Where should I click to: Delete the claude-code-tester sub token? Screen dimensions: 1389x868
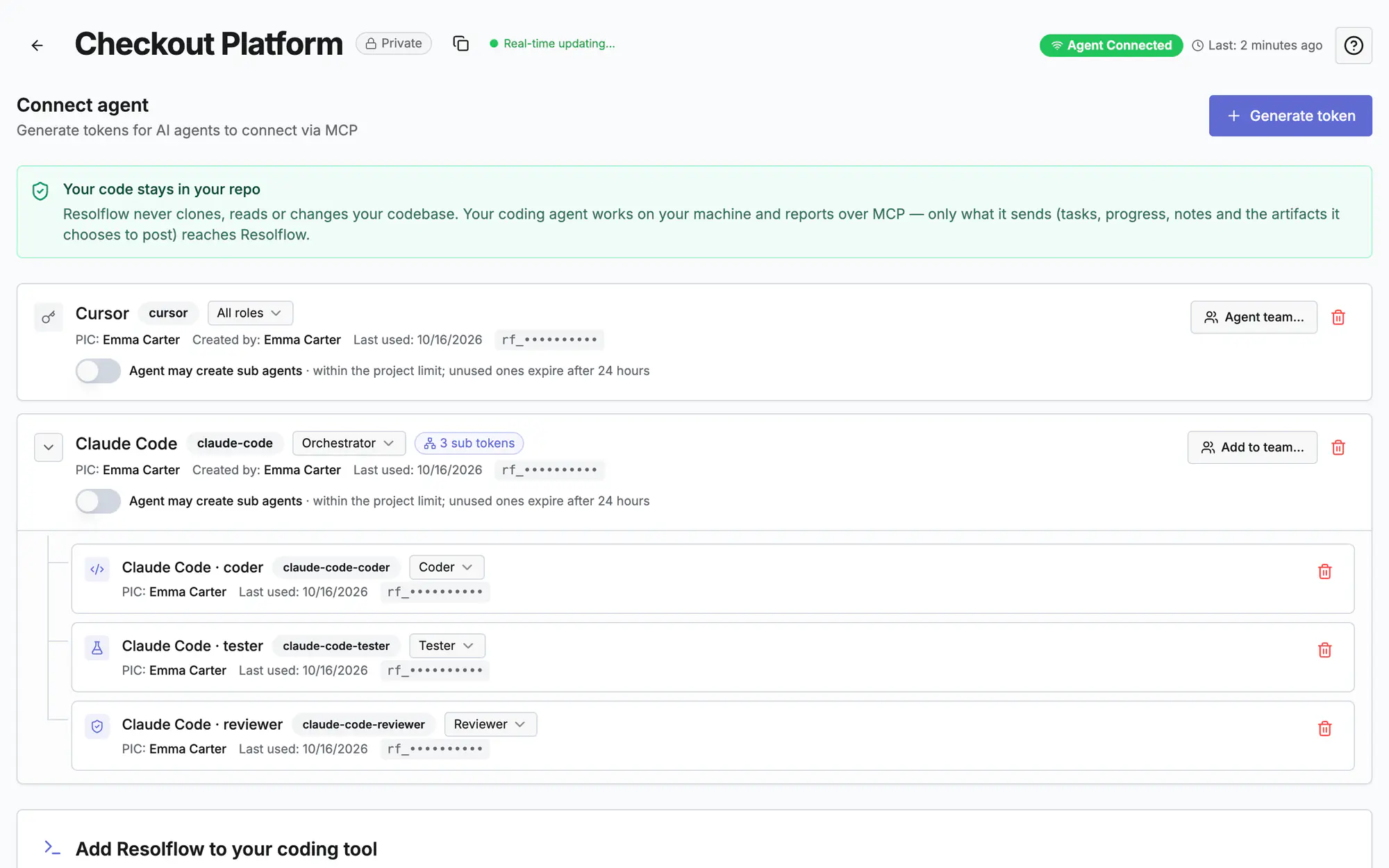[x=1325, y=650]
